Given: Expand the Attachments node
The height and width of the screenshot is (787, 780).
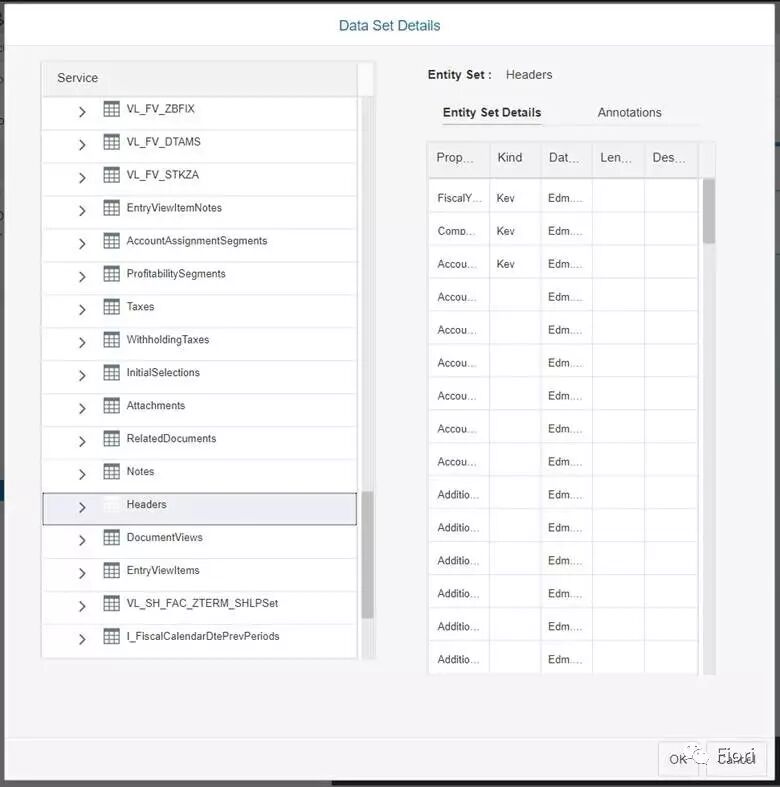Looking at the screenshot, I should (x=82, y=409).
